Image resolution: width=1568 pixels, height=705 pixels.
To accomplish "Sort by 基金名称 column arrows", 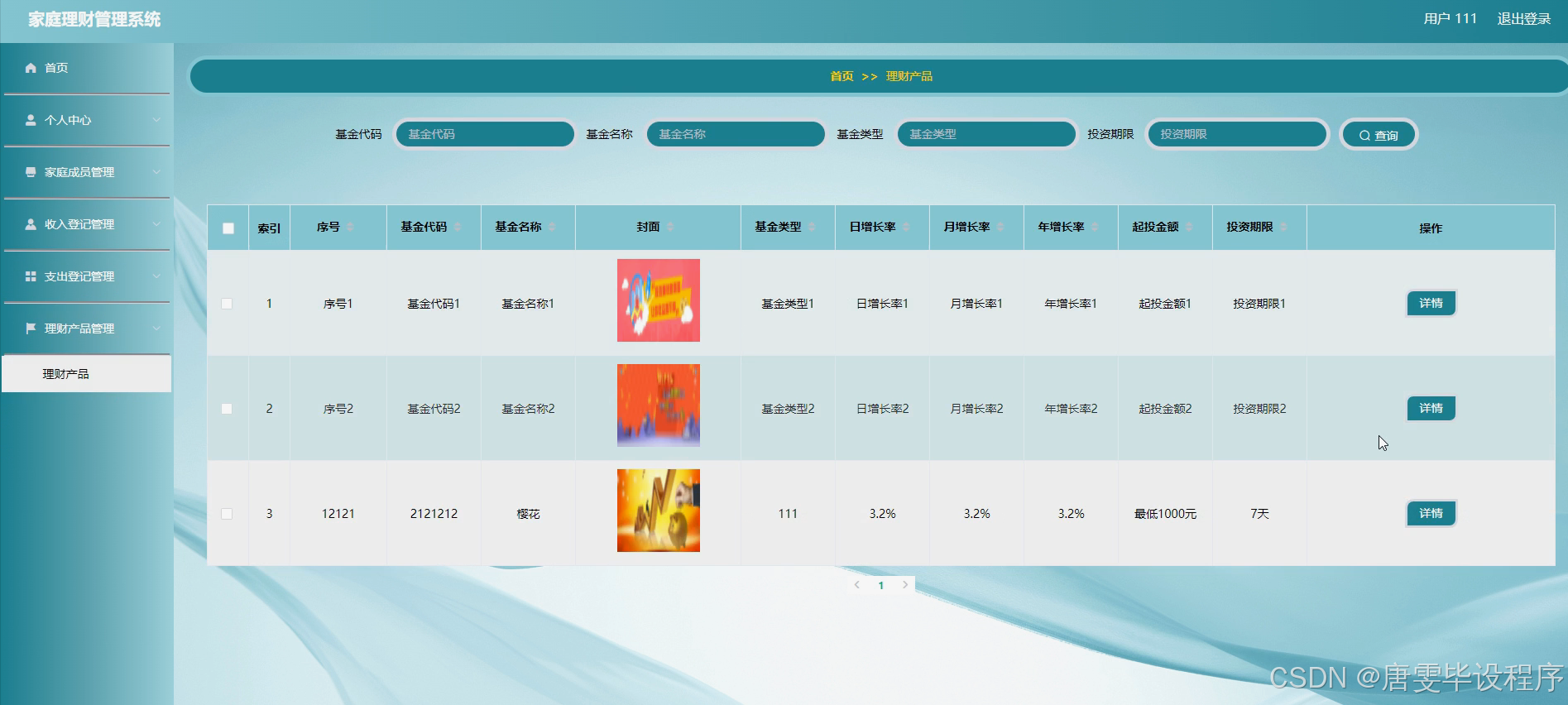I will click(552, 227).
